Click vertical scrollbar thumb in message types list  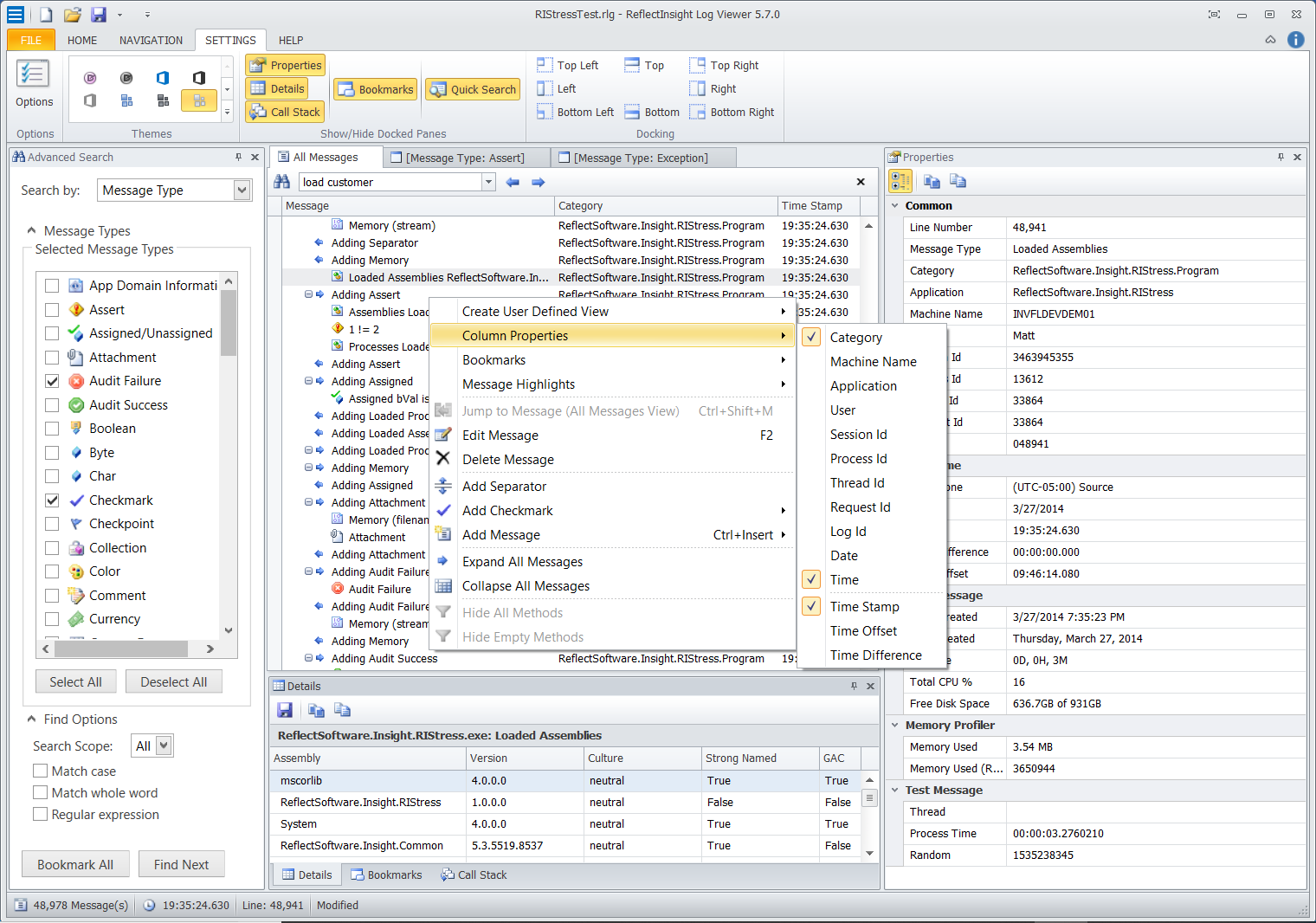pyautogui.click(x=229, y=323)
